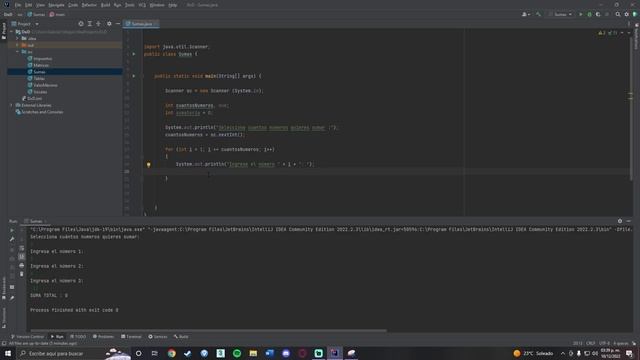Run the Sumas configuration with the green play icon
Viewport: 640px width, 360px height.
(581, 14)
